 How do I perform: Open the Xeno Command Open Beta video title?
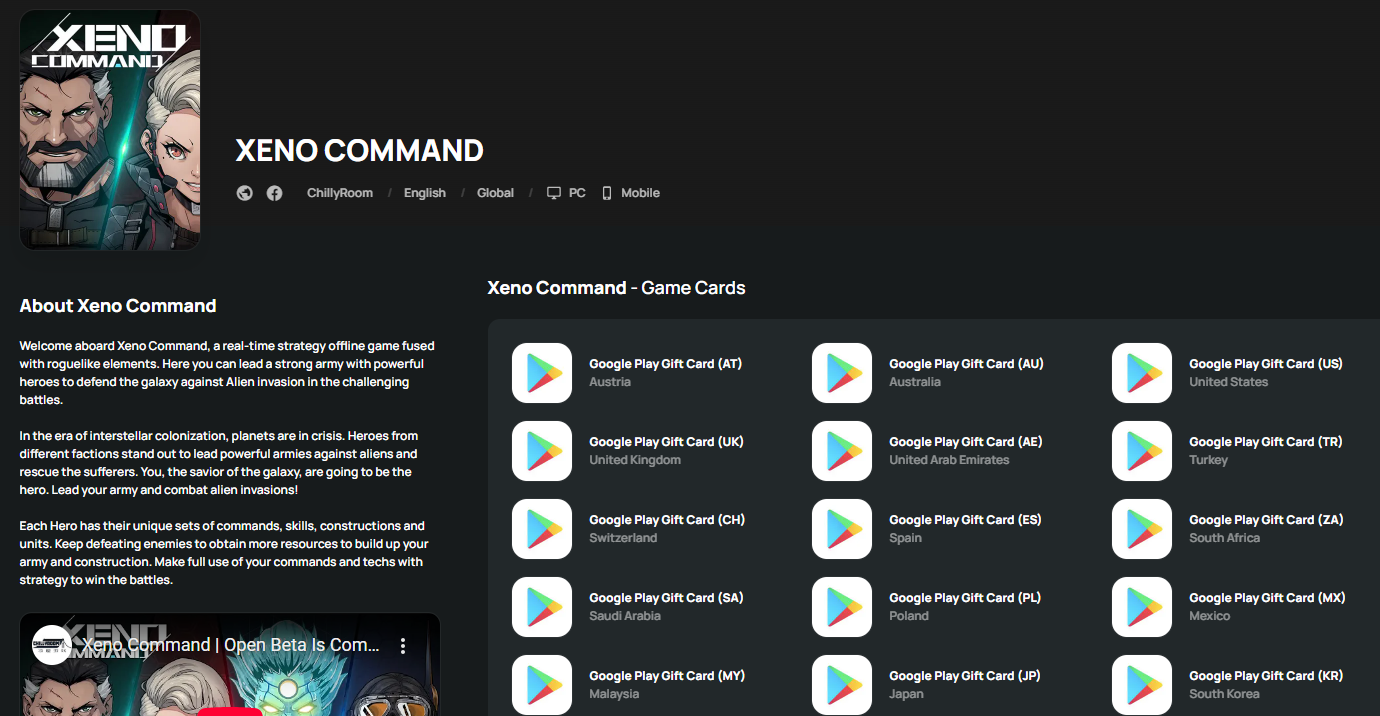click(x=231, y=645)
